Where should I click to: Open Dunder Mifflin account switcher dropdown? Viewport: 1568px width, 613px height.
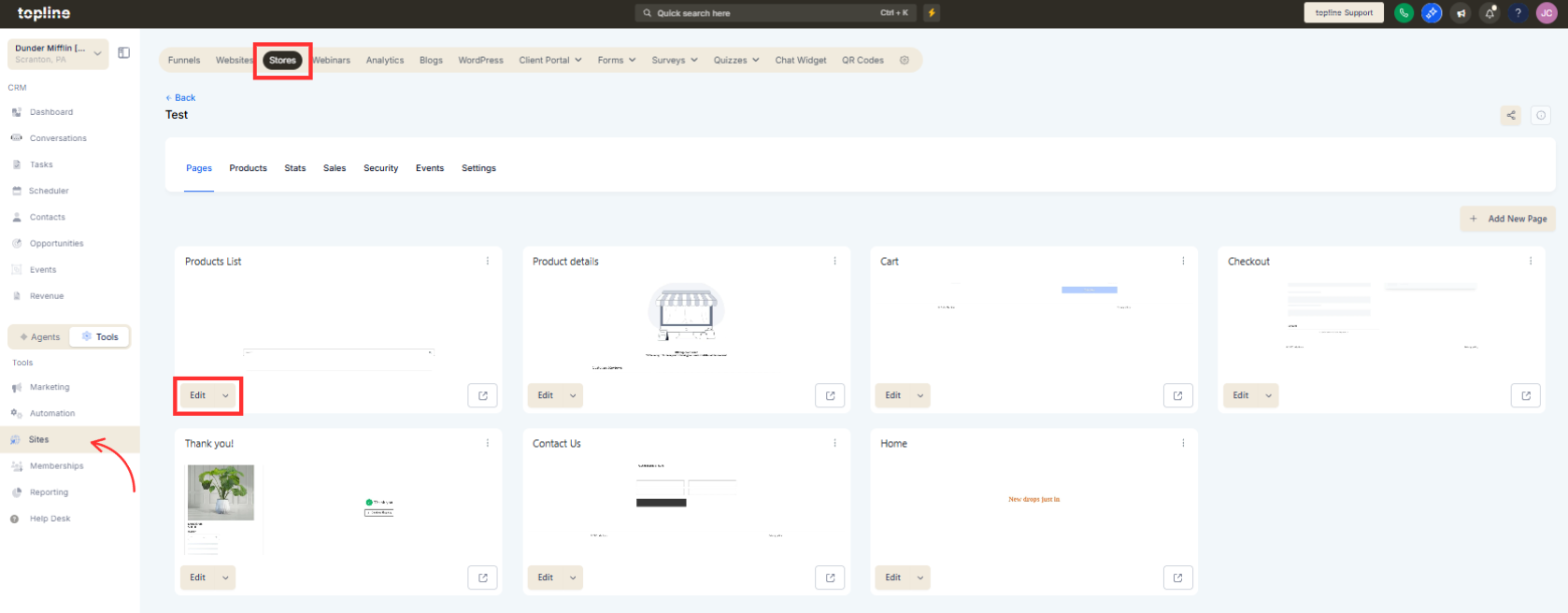coord(58,53)
